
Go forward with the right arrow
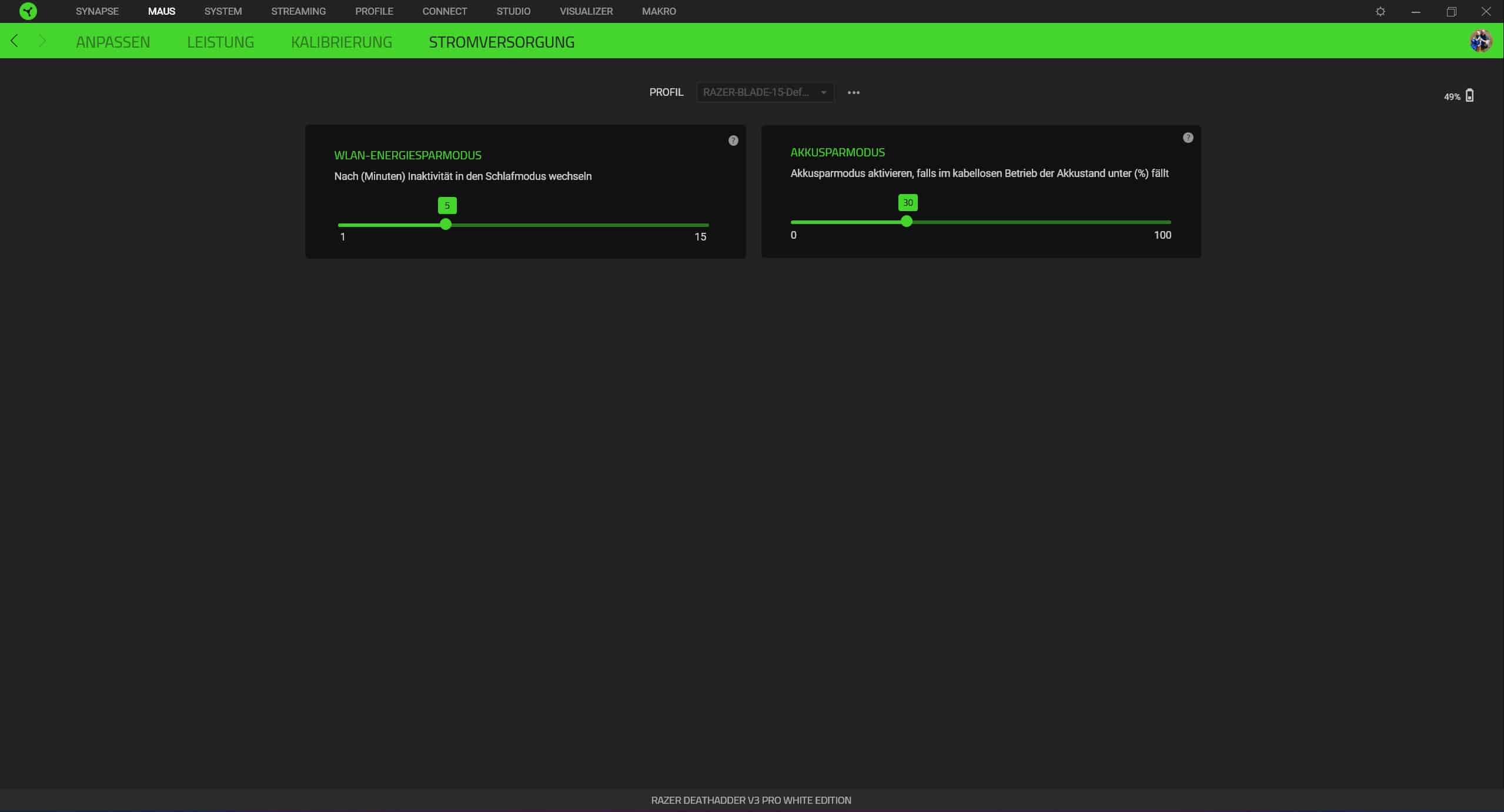[42, 41]
